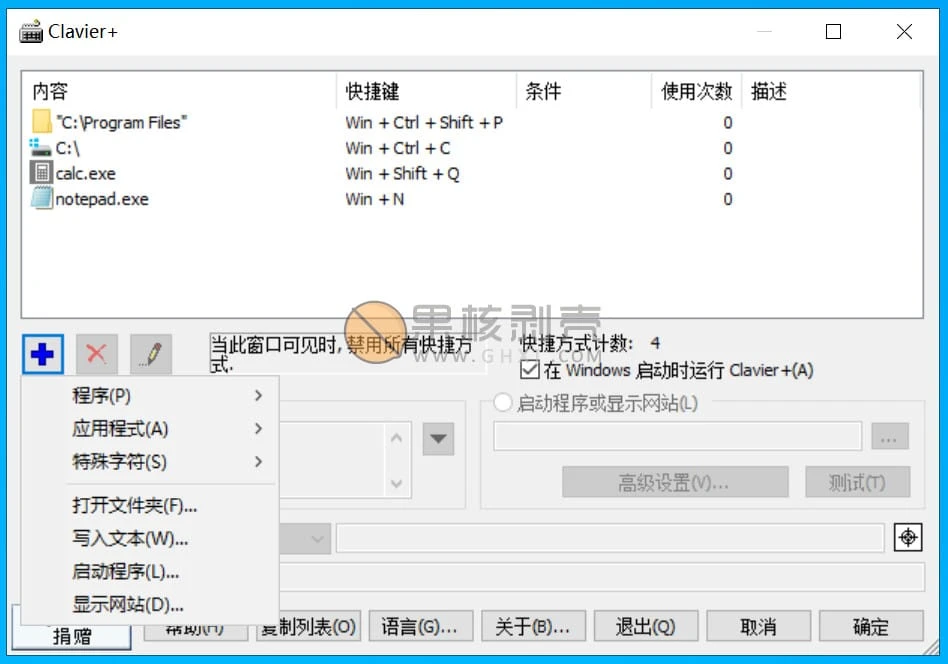
Task: Select the "Win + Shift + Q" shortcut text
Action: click(x=402, y=174)
